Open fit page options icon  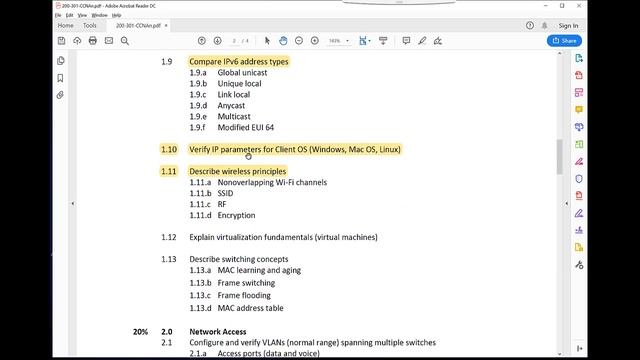pos(364,41)
